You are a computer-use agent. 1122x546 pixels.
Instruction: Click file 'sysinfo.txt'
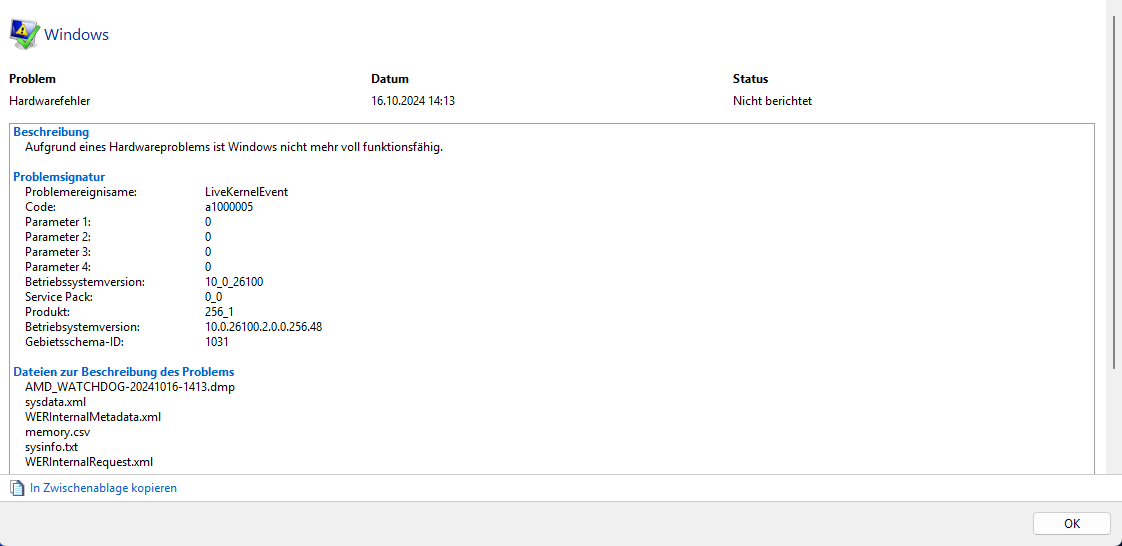coord(52,447)
